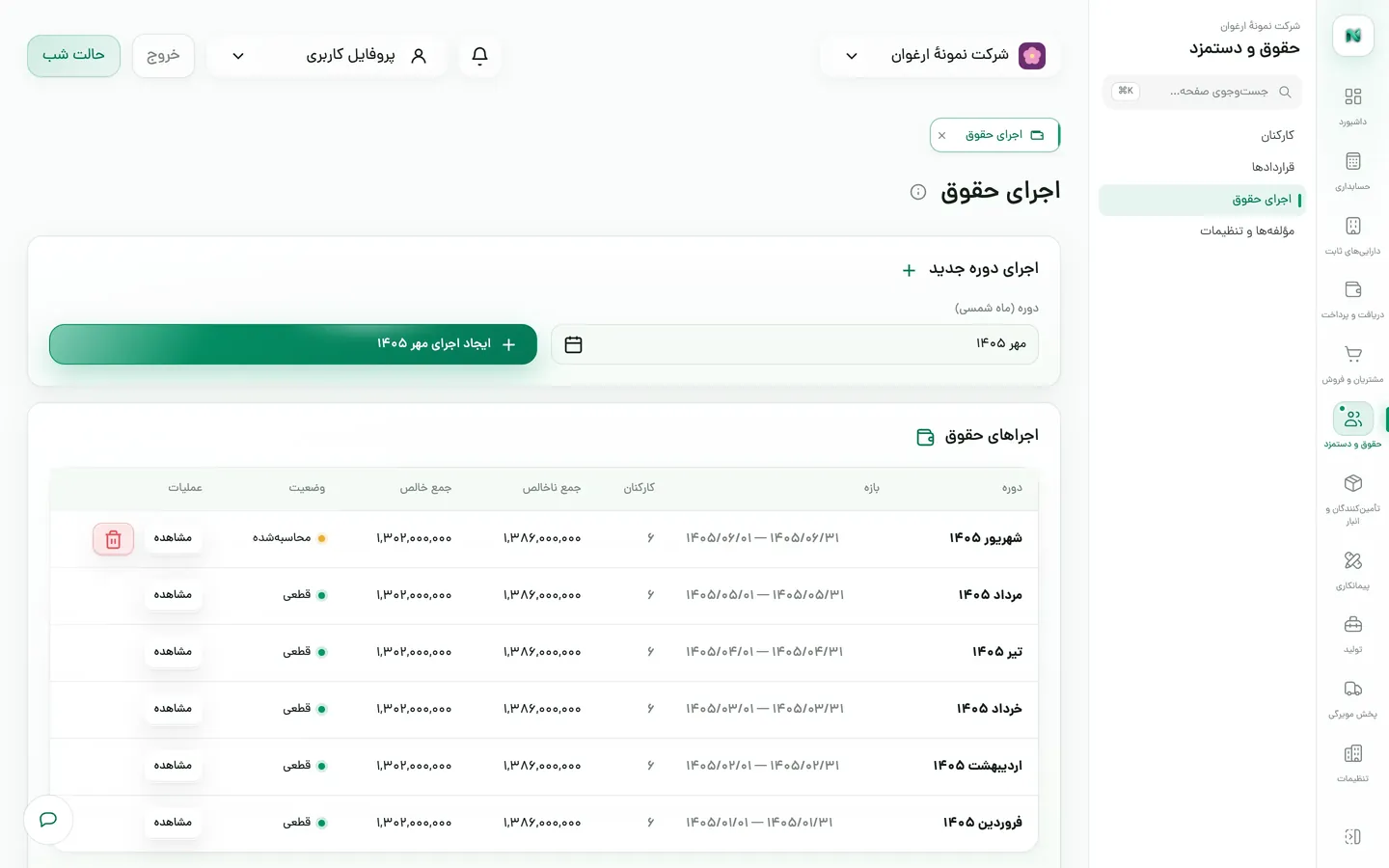Open the داشبورد dashboard icon in sidebar
This screenshot has height=868, width=1389.
[x=1352, y=96]
